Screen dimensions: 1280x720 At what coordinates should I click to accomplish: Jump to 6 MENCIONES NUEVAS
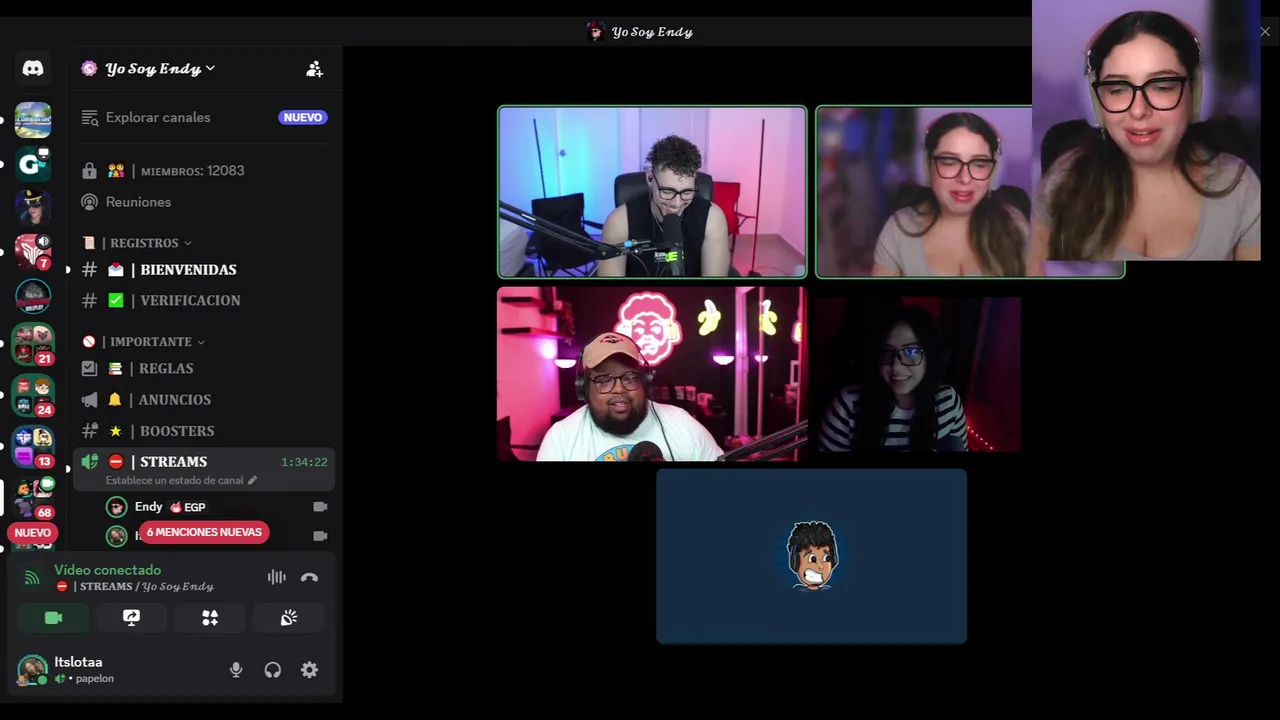click(204, 532)
